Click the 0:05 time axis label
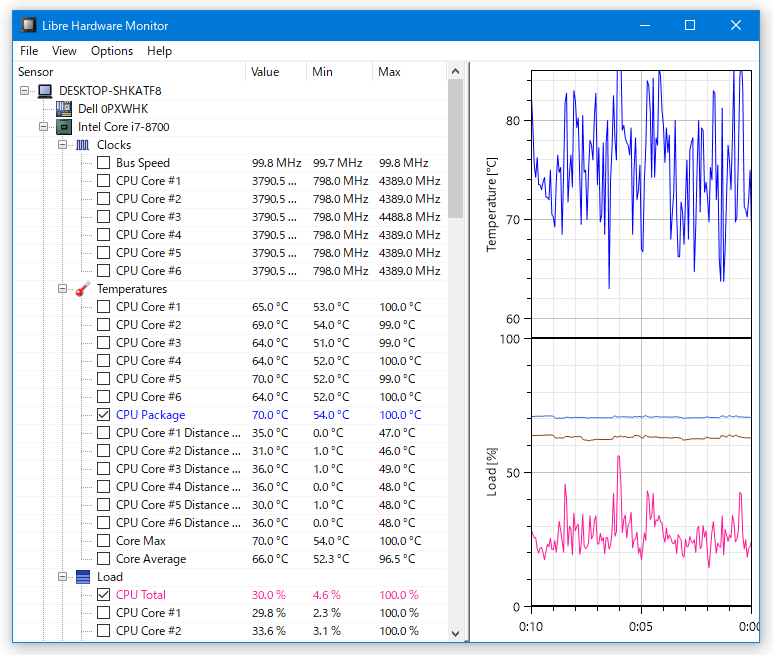The height and width of the screenshot is (655, 773). click(x=640, y=626)
